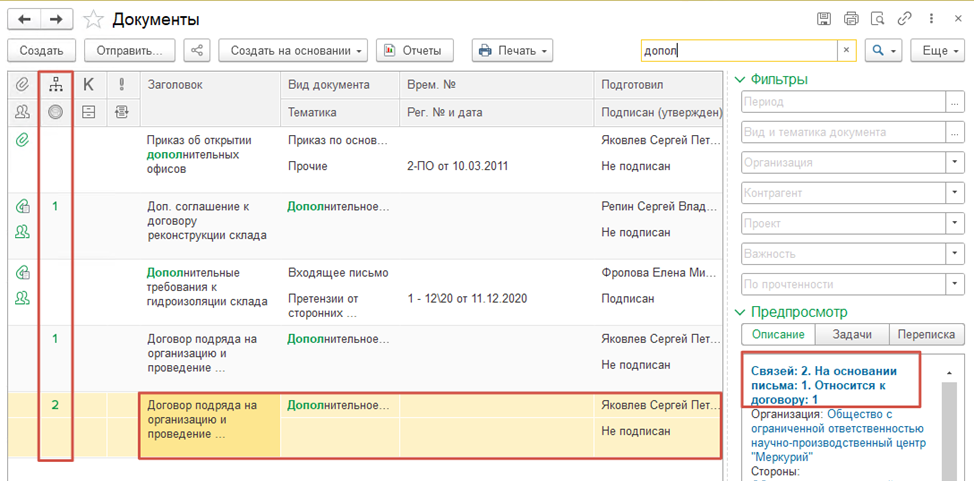Clear the search field with the x
This screenshot has width=974, height=481.
click(x=846, y=50)
